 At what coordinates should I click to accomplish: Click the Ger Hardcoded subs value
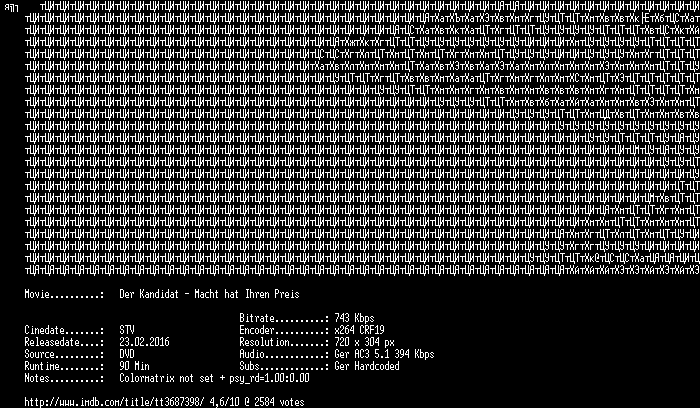367,366
